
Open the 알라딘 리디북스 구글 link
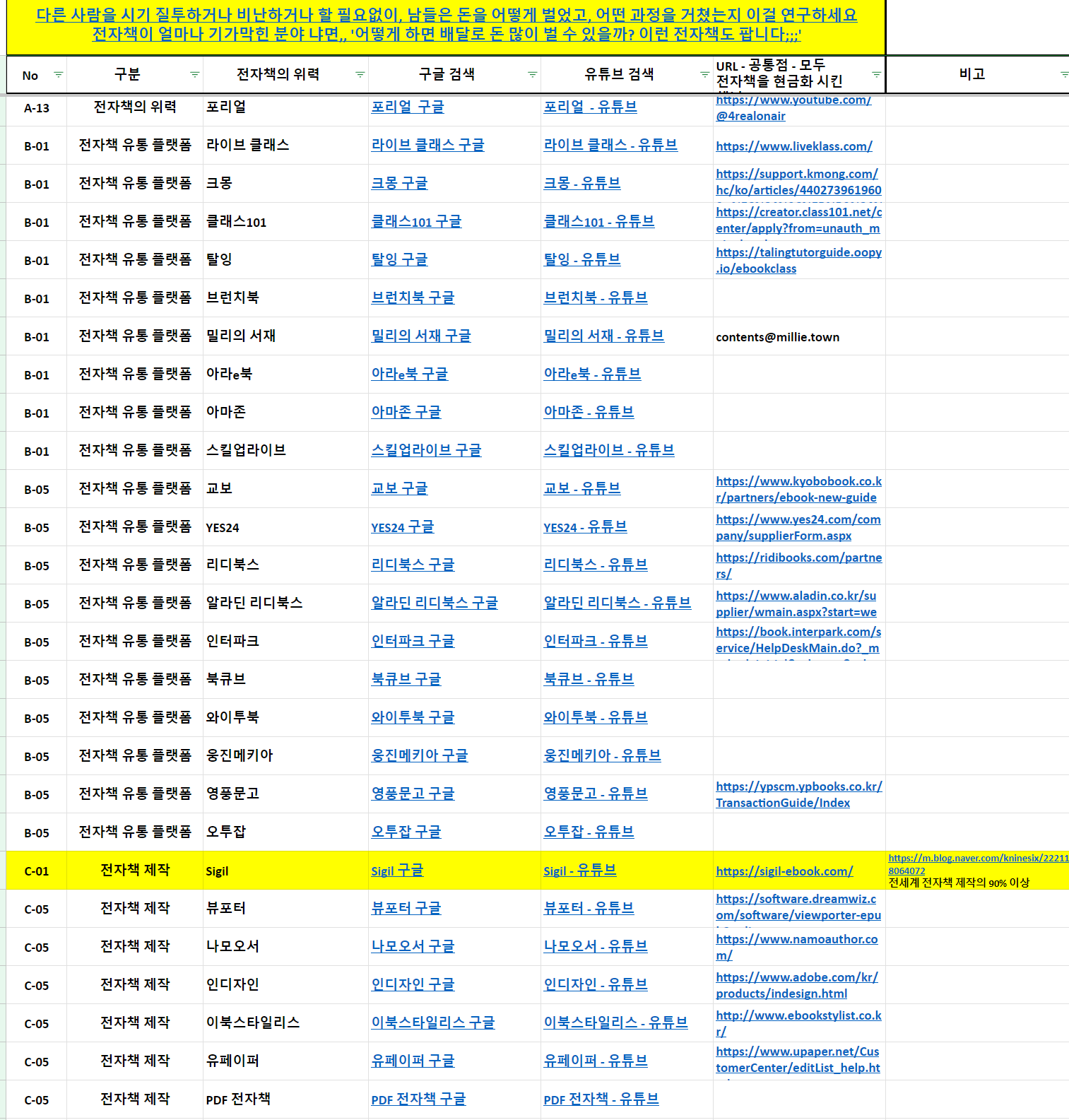435,603
